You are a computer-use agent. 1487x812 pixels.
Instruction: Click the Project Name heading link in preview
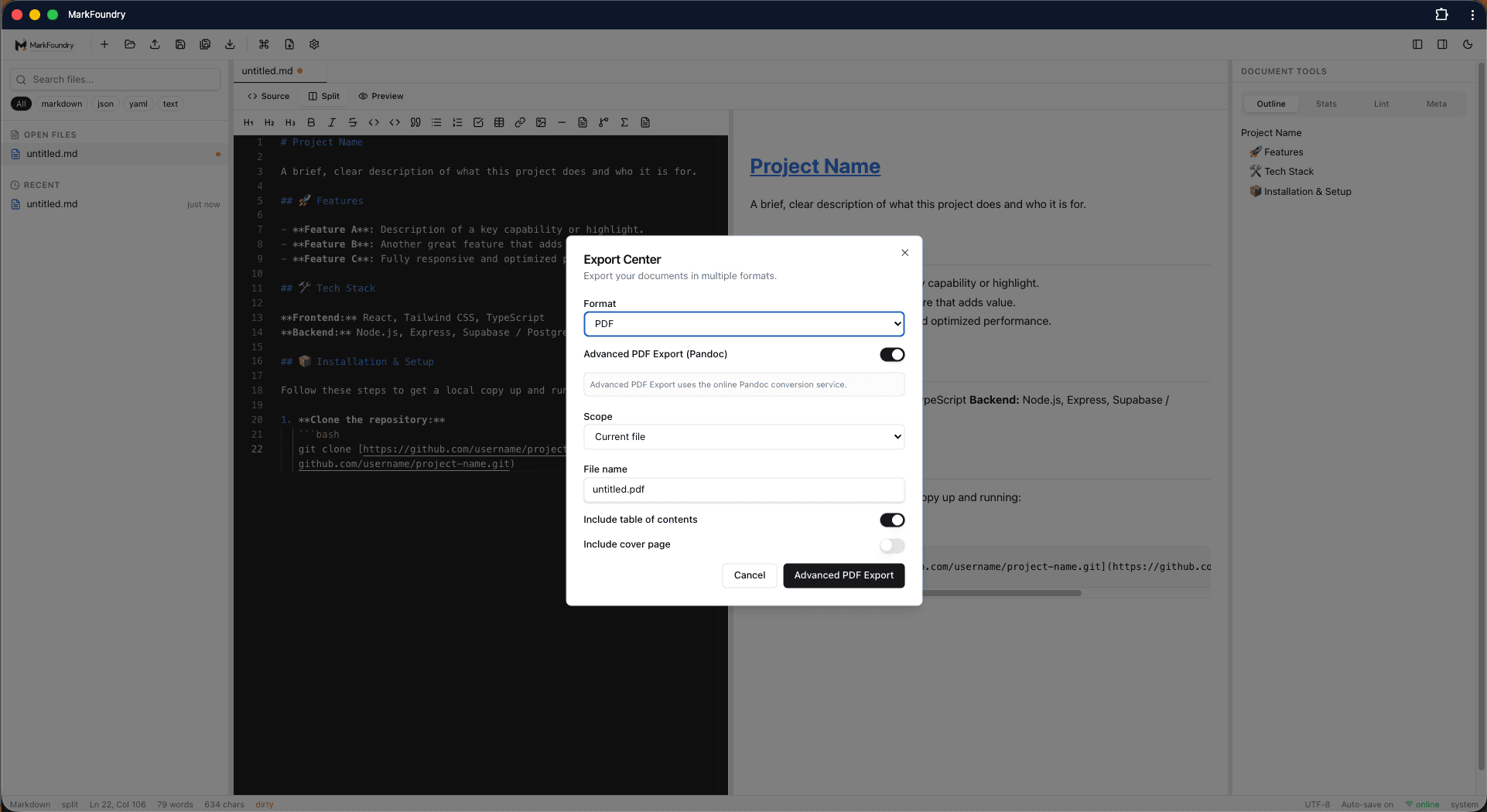click(x=815, y=166)
